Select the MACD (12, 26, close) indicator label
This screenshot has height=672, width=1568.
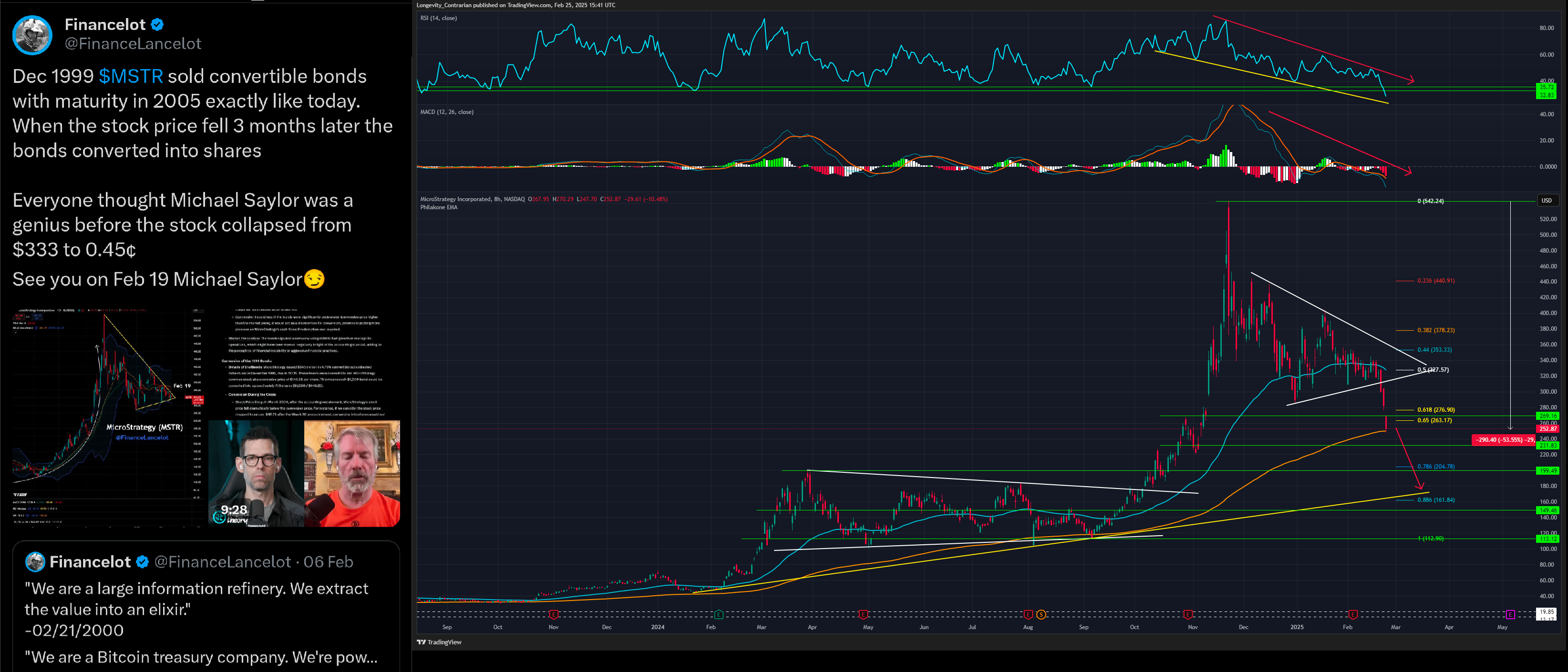447,112
